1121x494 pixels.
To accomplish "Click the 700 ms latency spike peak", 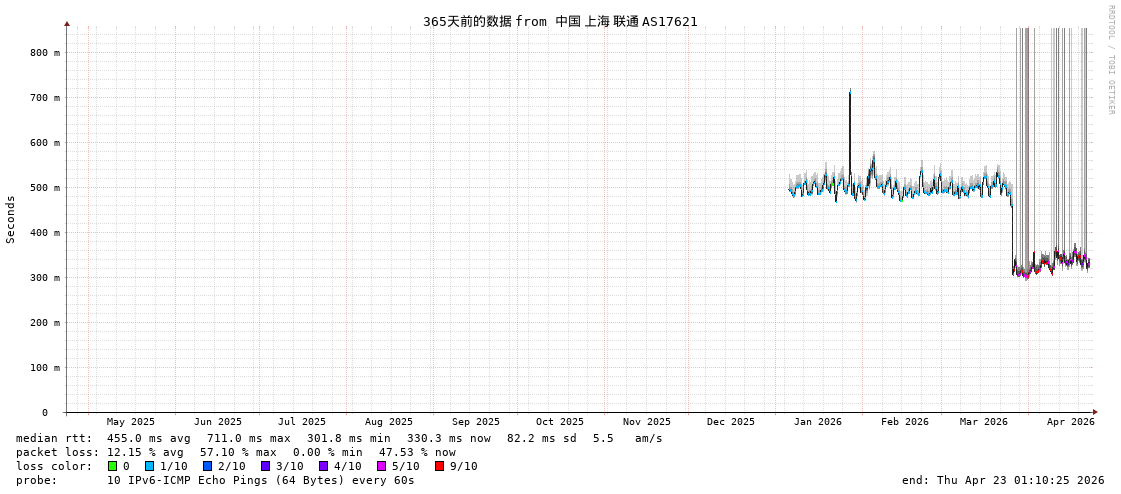I will [850, 91].
